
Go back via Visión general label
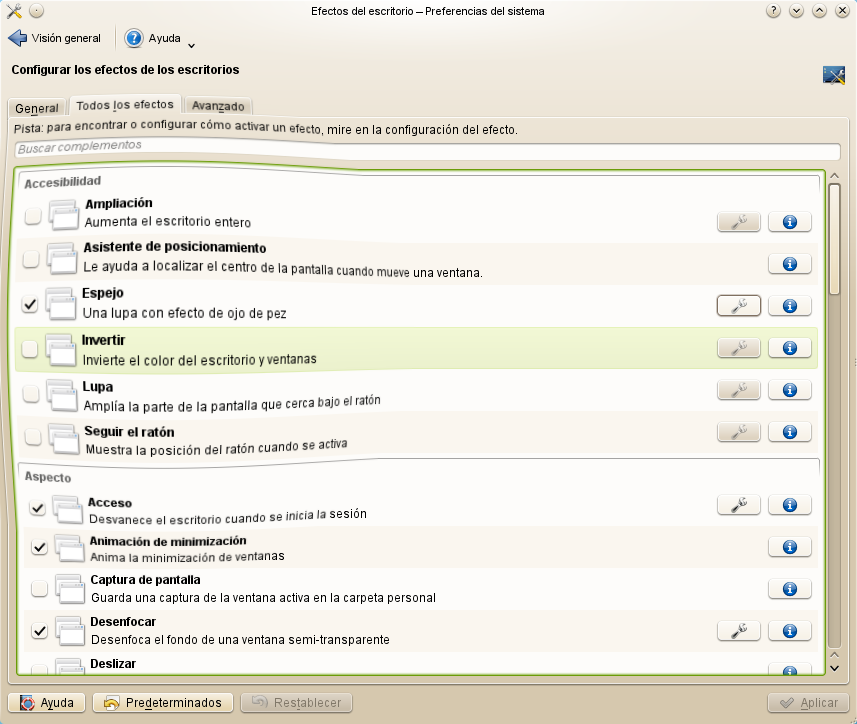click(x=66, y=38)
